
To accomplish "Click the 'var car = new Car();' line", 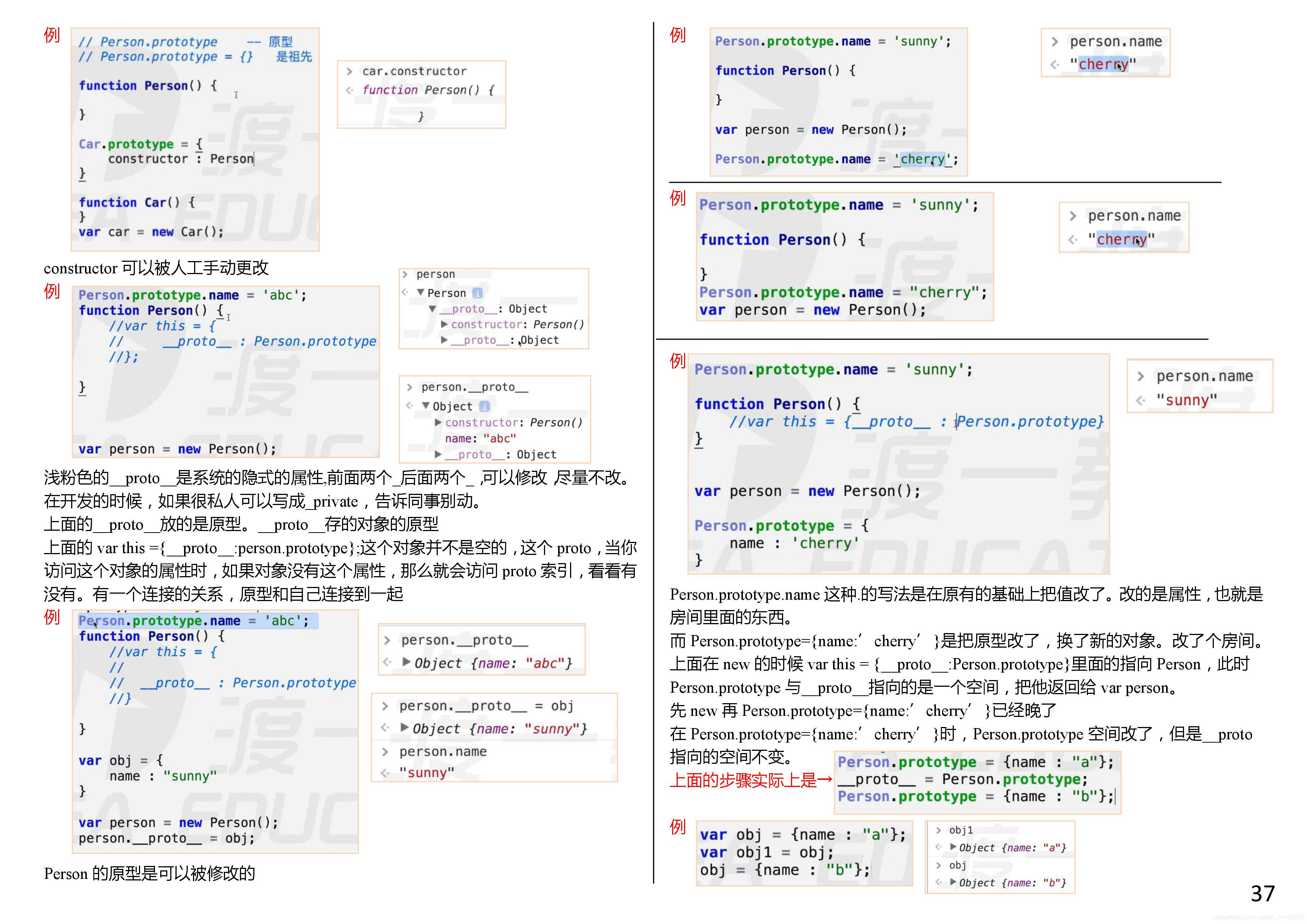I will (151, 232).
